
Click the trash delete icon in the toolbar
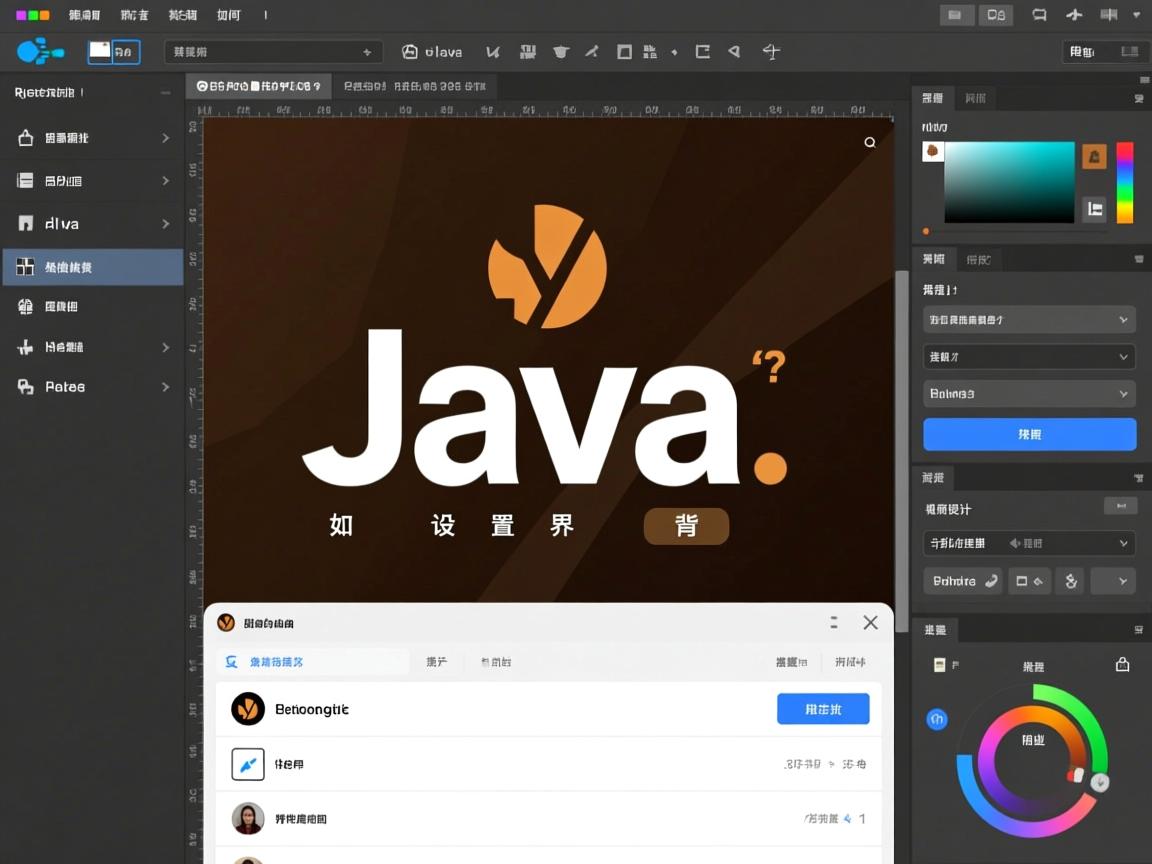coord(560,51)
